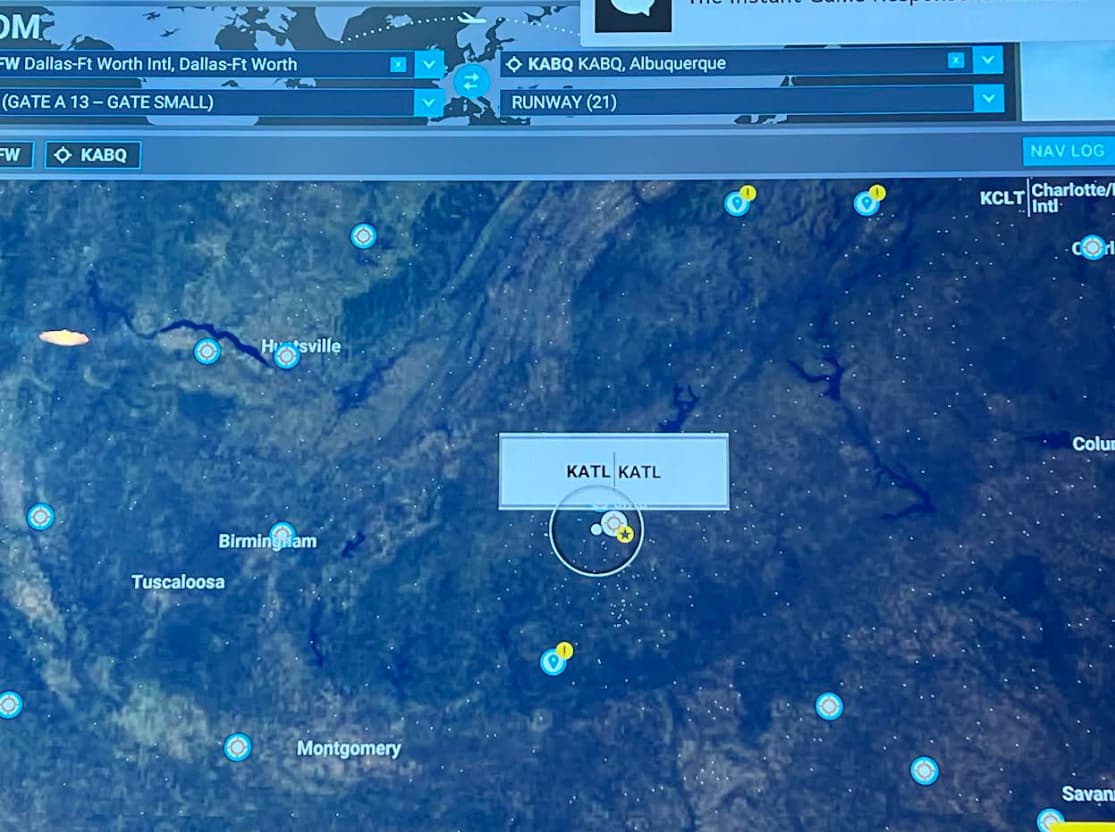Select the airport marker near Montgomery
1115x832 pixels.
tap(238, 746)
